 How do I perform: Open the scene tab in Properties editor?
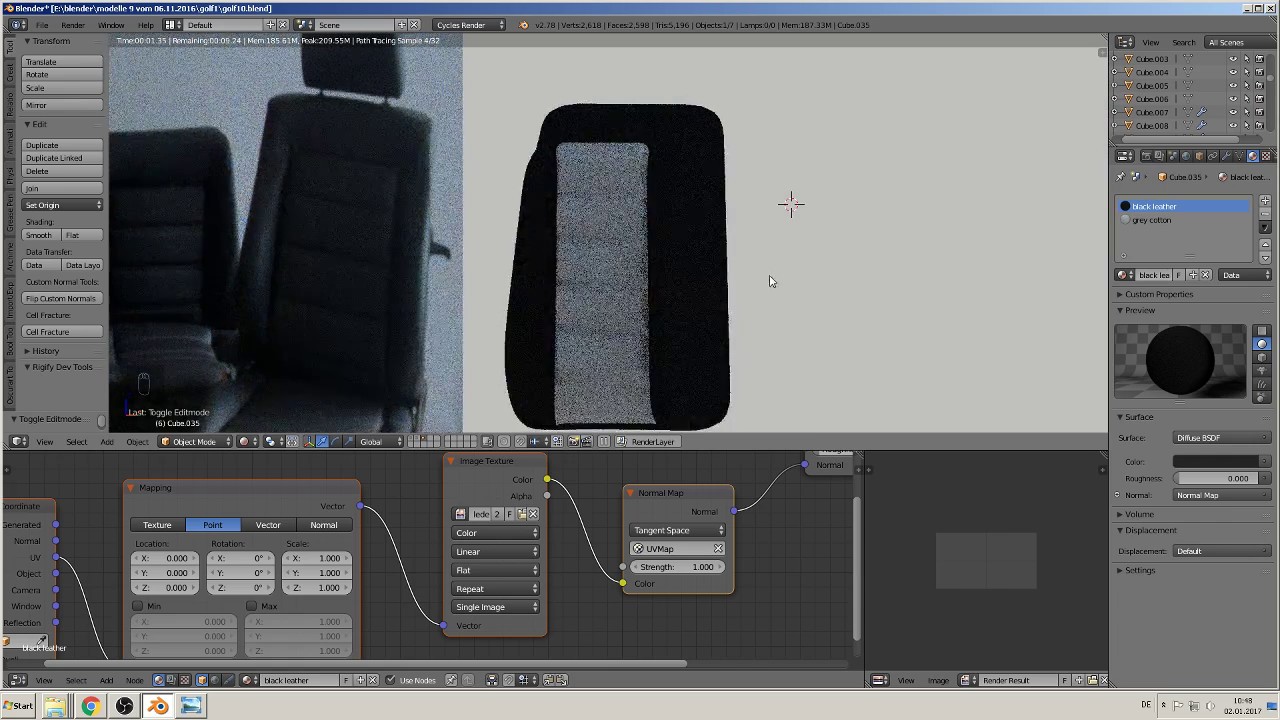point(1172,156)
